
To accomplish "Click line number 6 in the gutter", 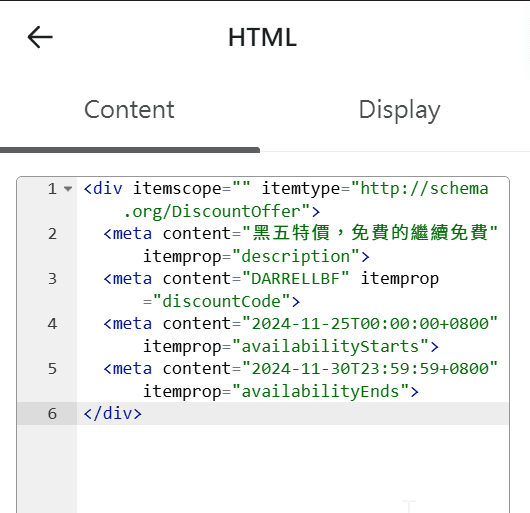I will (x=52, y=414).
